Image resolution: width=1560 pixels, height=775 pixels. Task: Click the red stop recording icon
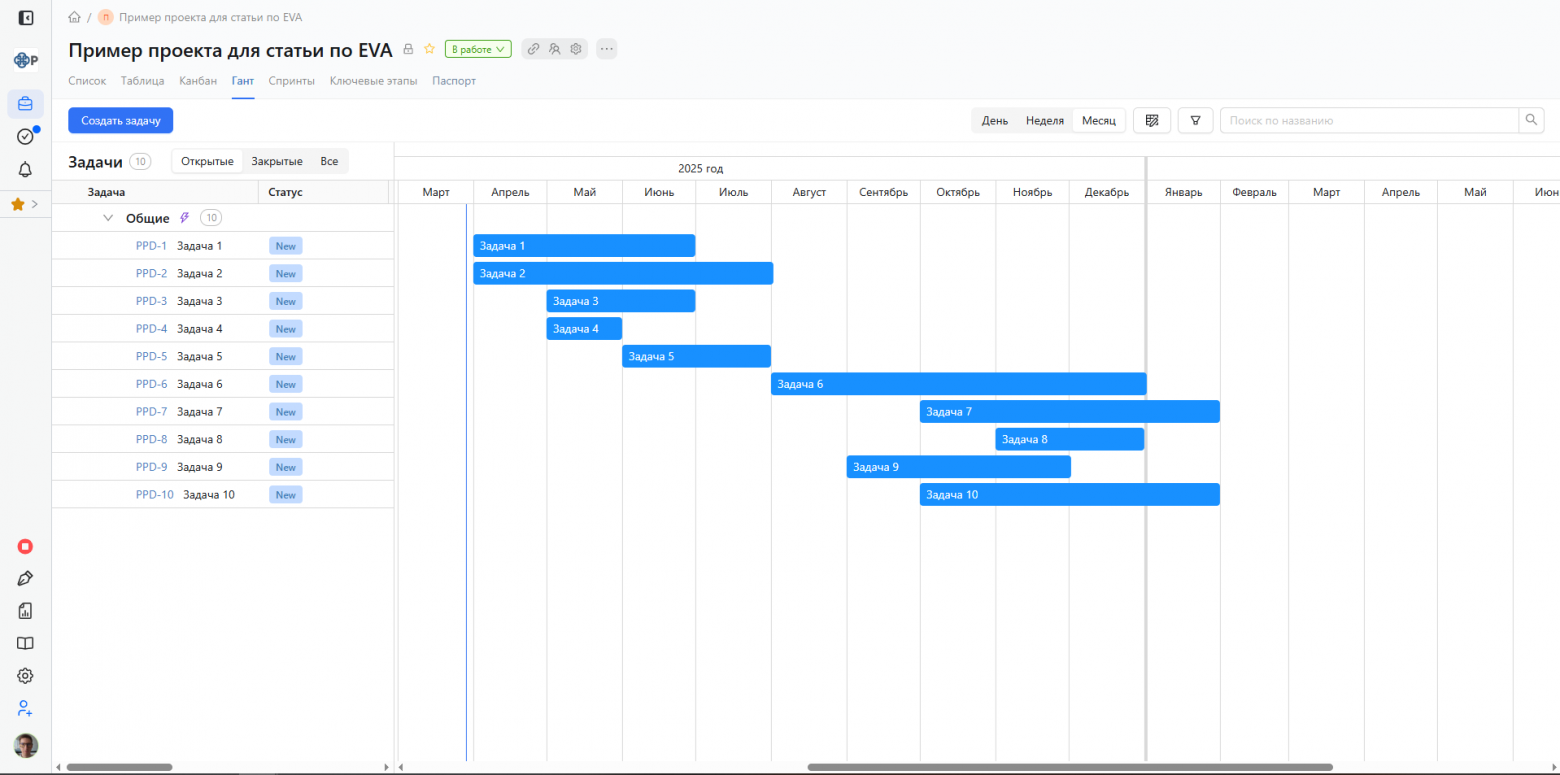[x=26, y=546]
